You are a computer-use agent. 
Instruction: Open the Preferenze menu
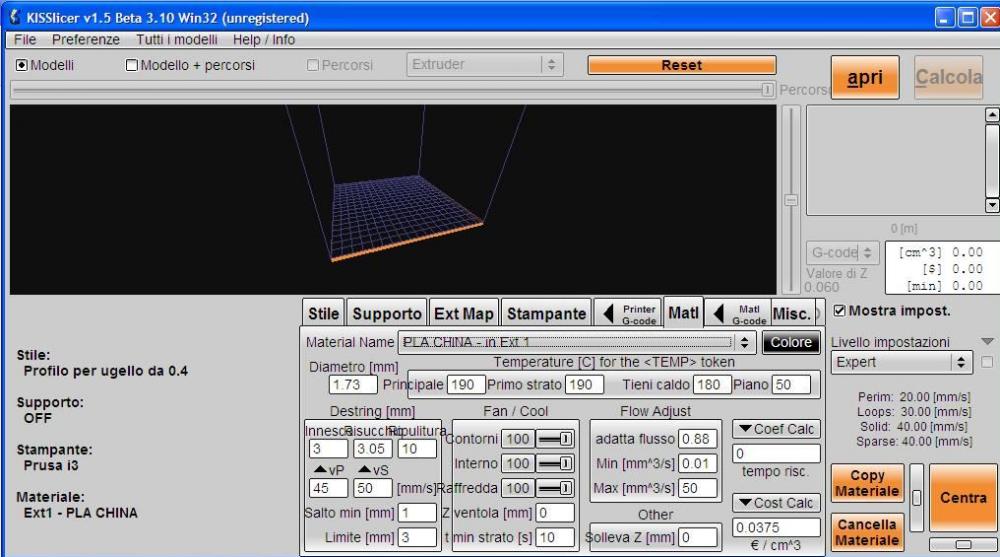pos(86,40)
